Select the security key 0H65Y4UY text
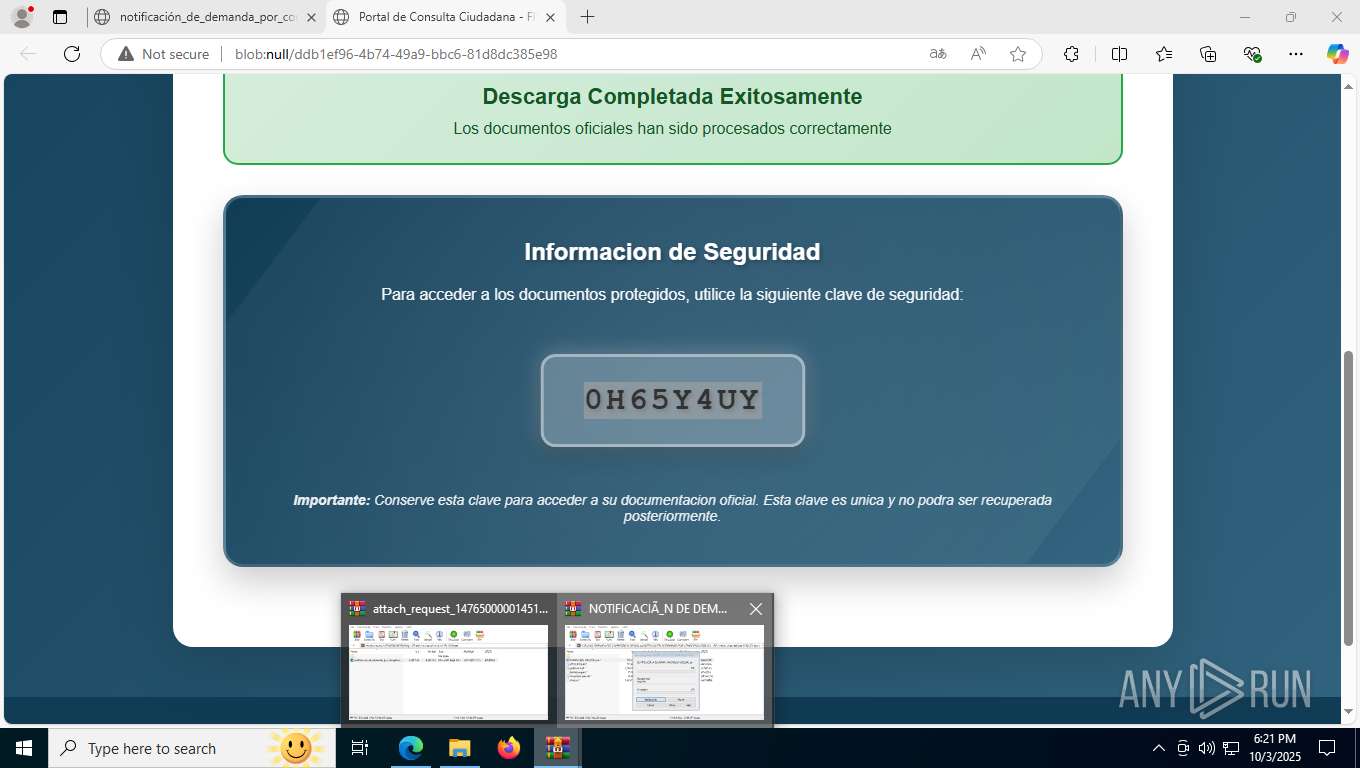Screen dimensions: 1360x768 pyautogui.click(x=673, y=400)
